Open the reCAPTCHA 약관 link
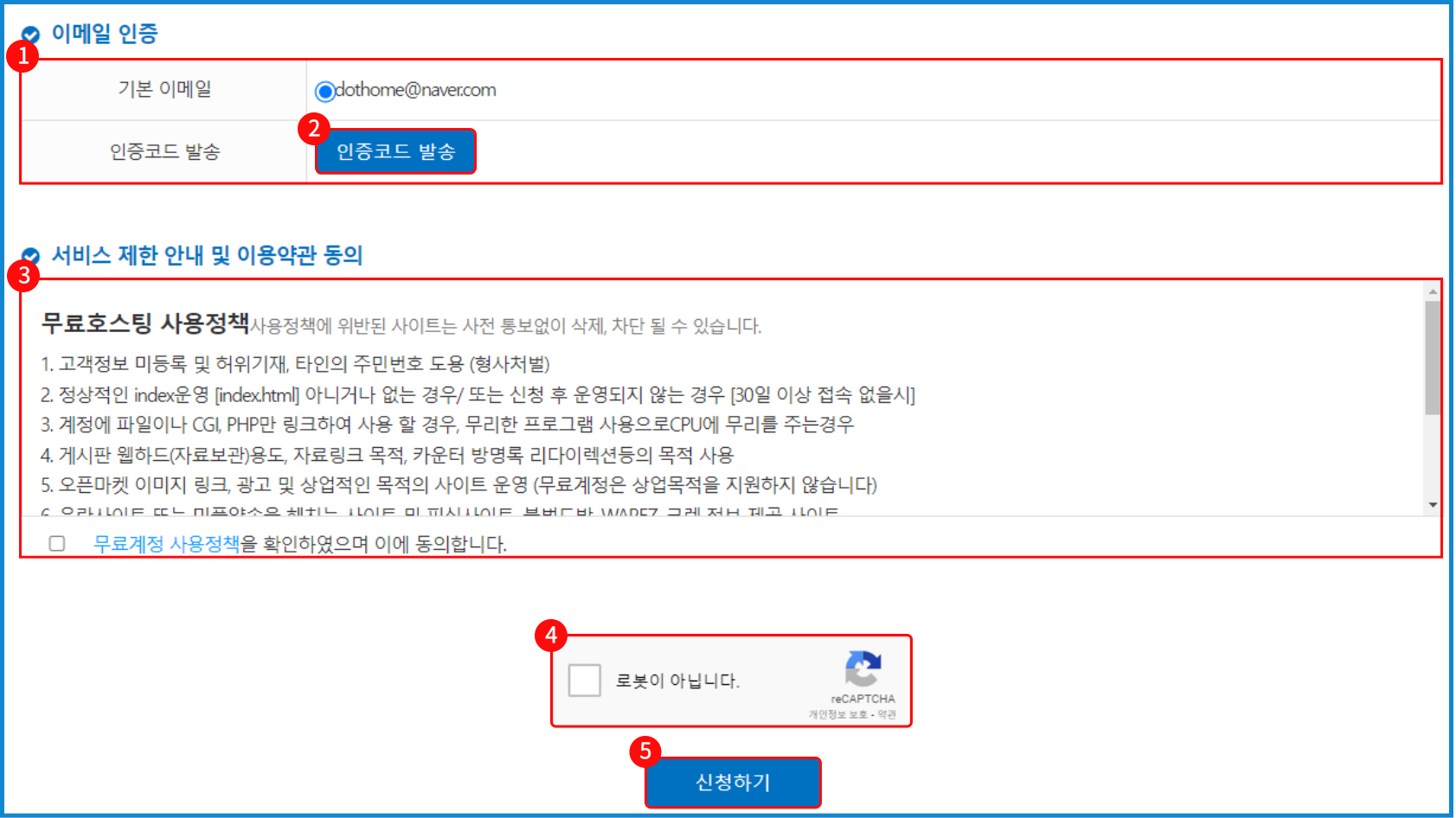The width and height of the screenshot is (1456, 818). (887, 714)
